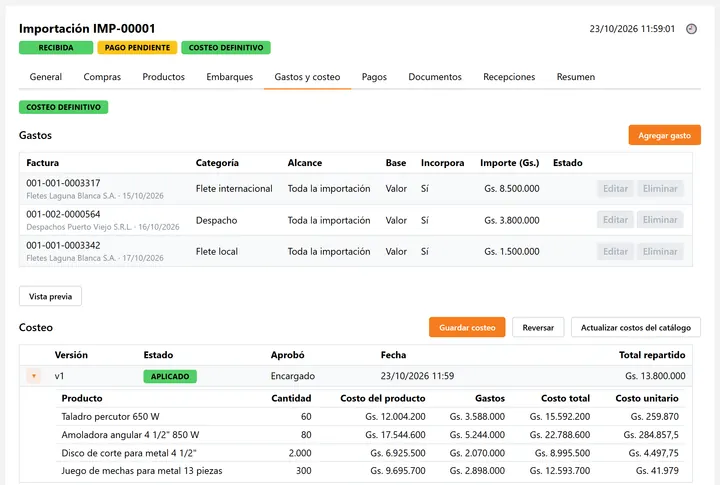Delete the Flete internacional expense

pos(660,189)
